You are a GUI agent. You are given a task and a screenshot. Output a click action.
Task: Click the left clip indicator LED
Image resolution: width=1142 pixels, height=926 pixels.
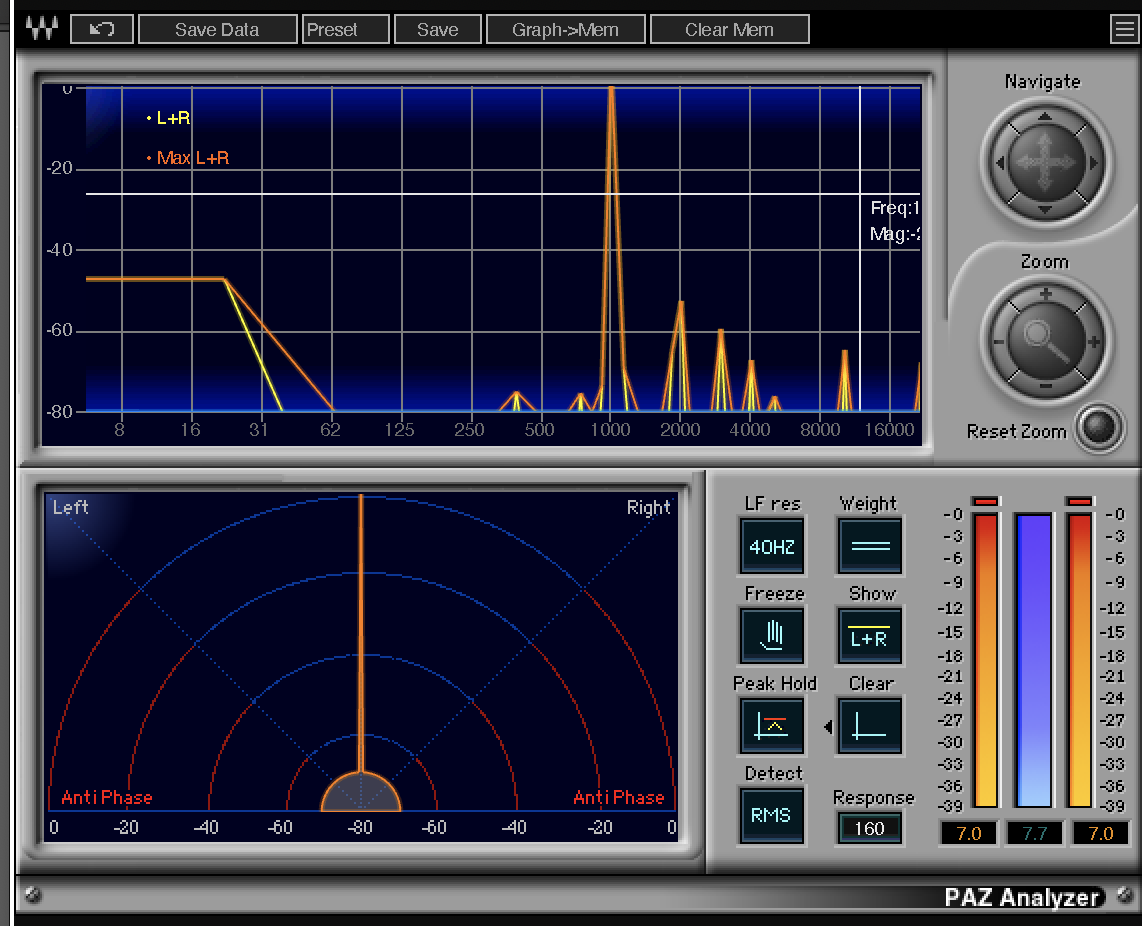tap(986, 501)
